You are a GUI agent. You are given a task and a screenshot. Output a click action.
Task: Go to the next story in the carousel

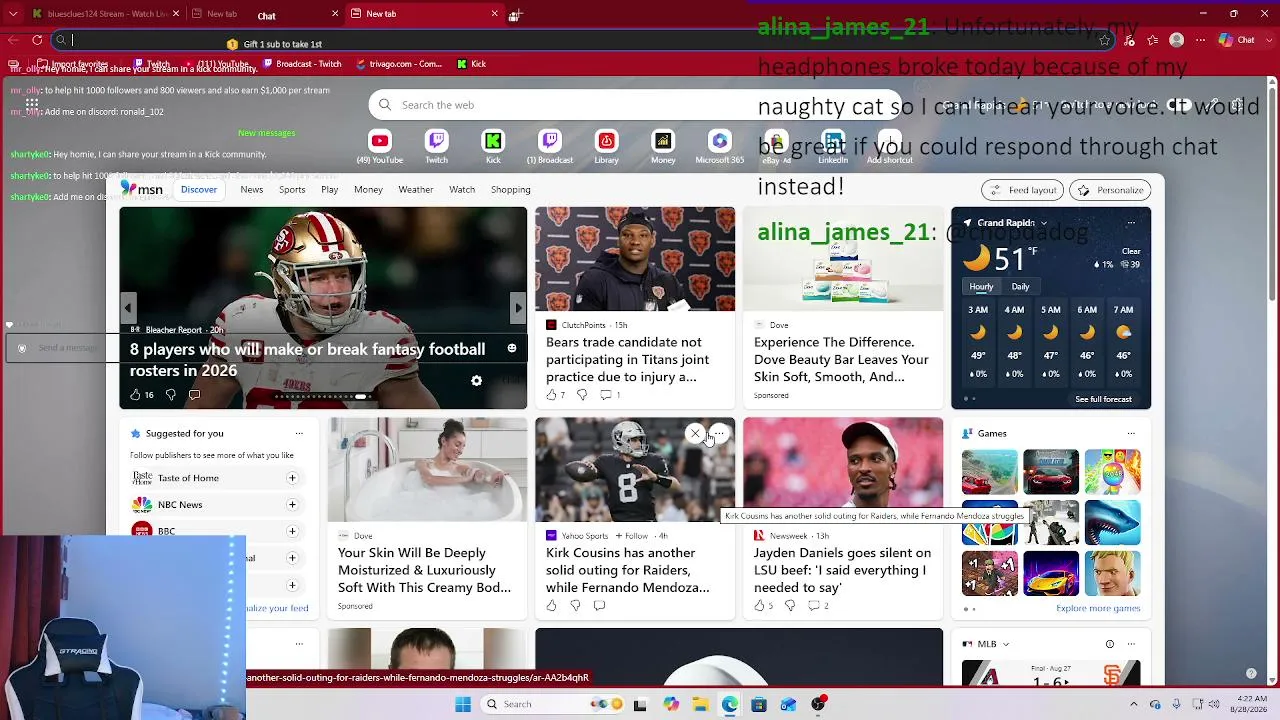click(518, 308)
